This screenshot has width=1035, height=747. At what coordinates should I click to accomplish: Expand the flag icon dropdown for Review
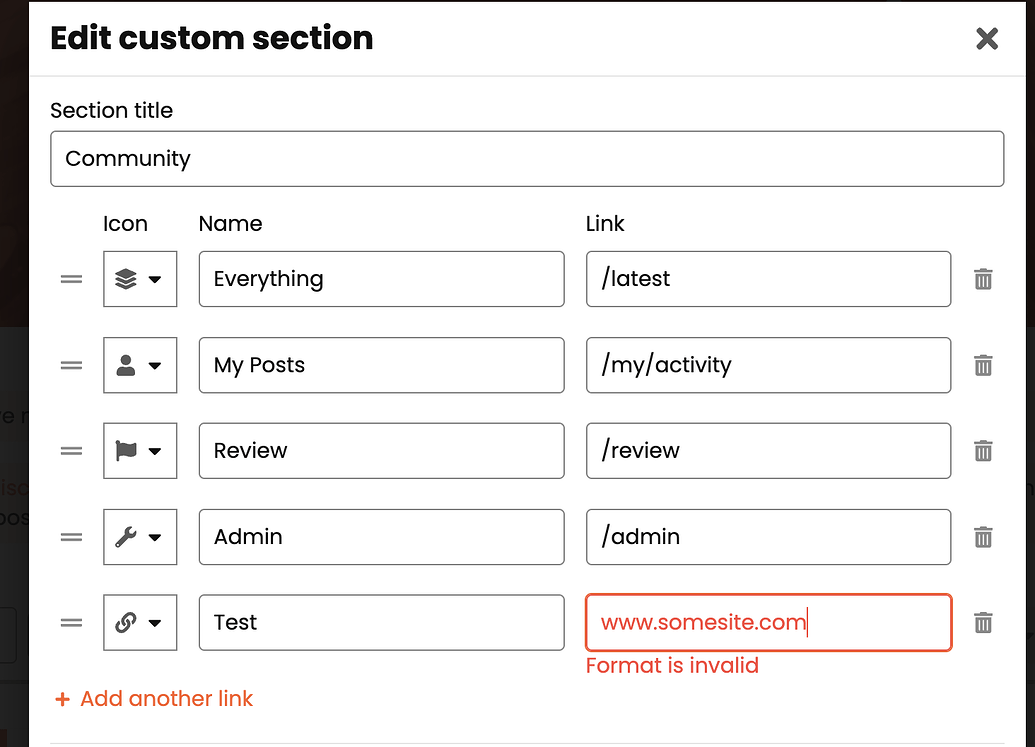140,451
